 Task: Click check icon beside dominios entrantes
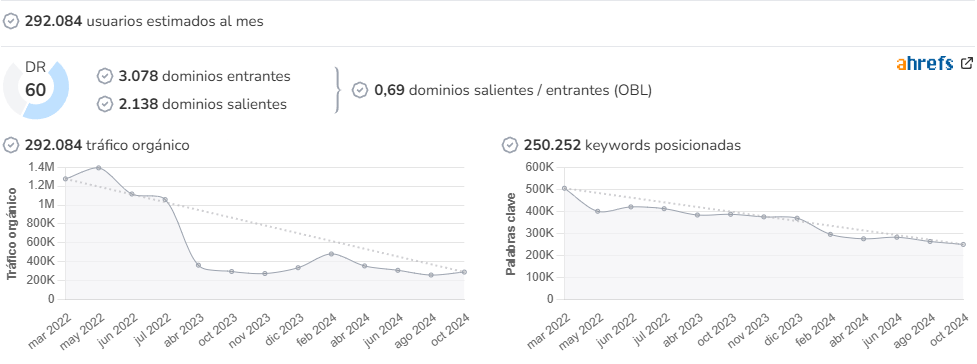click(105, 76)
